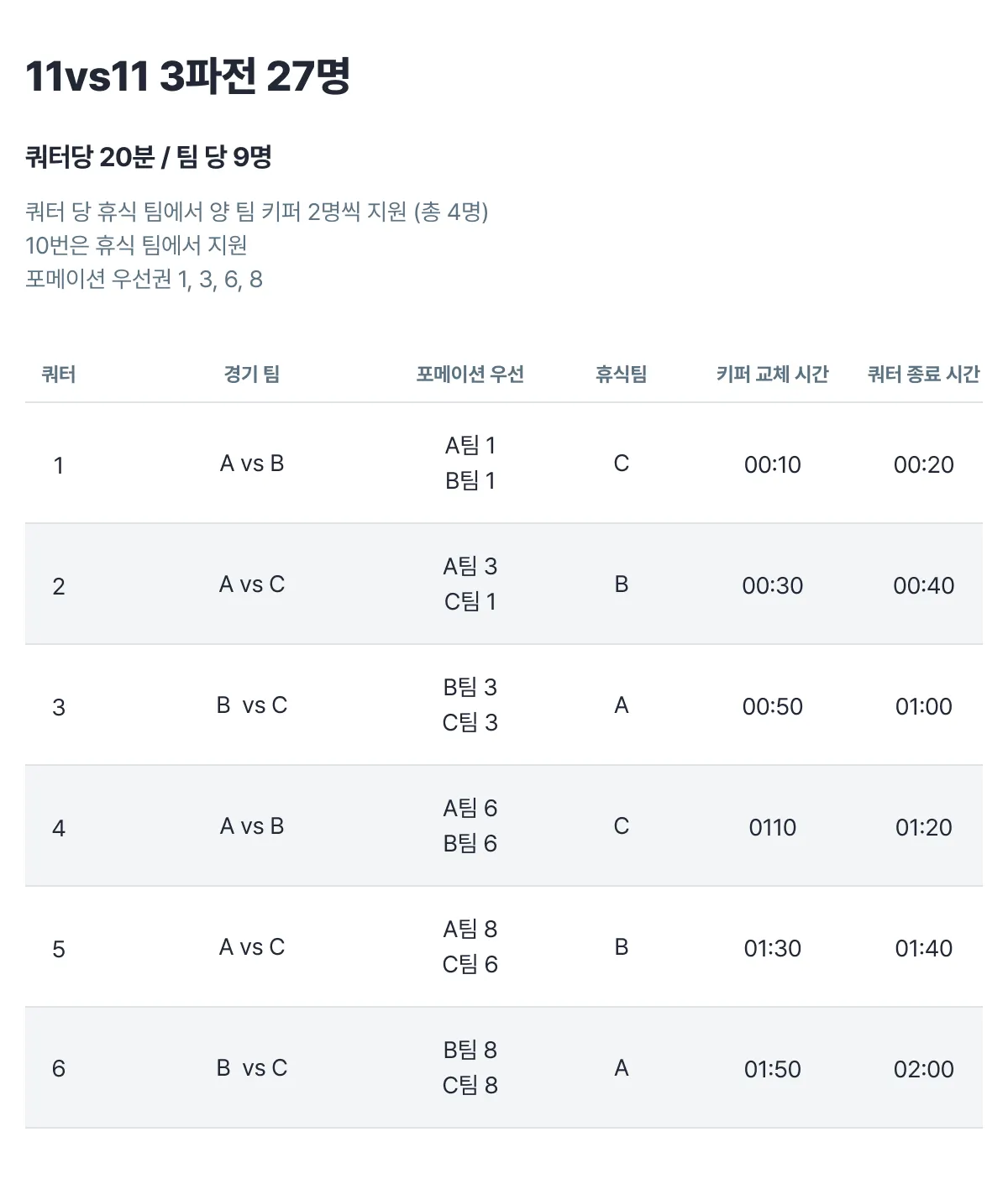Click the "휴식팀" column header

(621, 374)
